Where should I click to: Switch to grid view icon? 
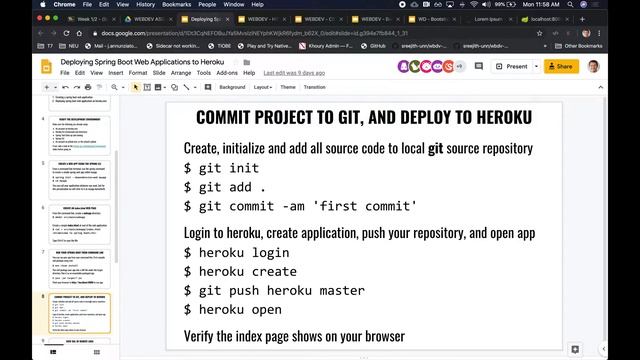click(97, 352)
